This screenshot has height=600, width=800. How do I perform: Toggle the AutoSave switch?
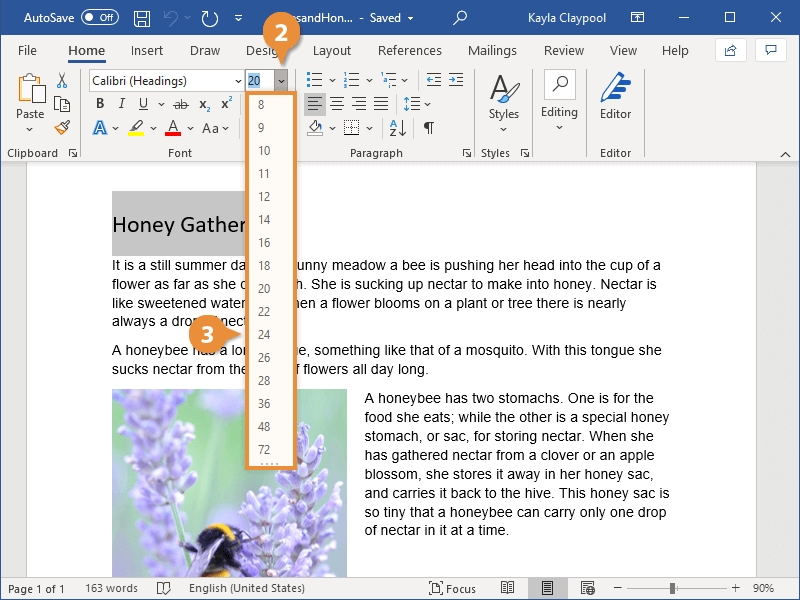pyautogui.click(x=99, y=18)
